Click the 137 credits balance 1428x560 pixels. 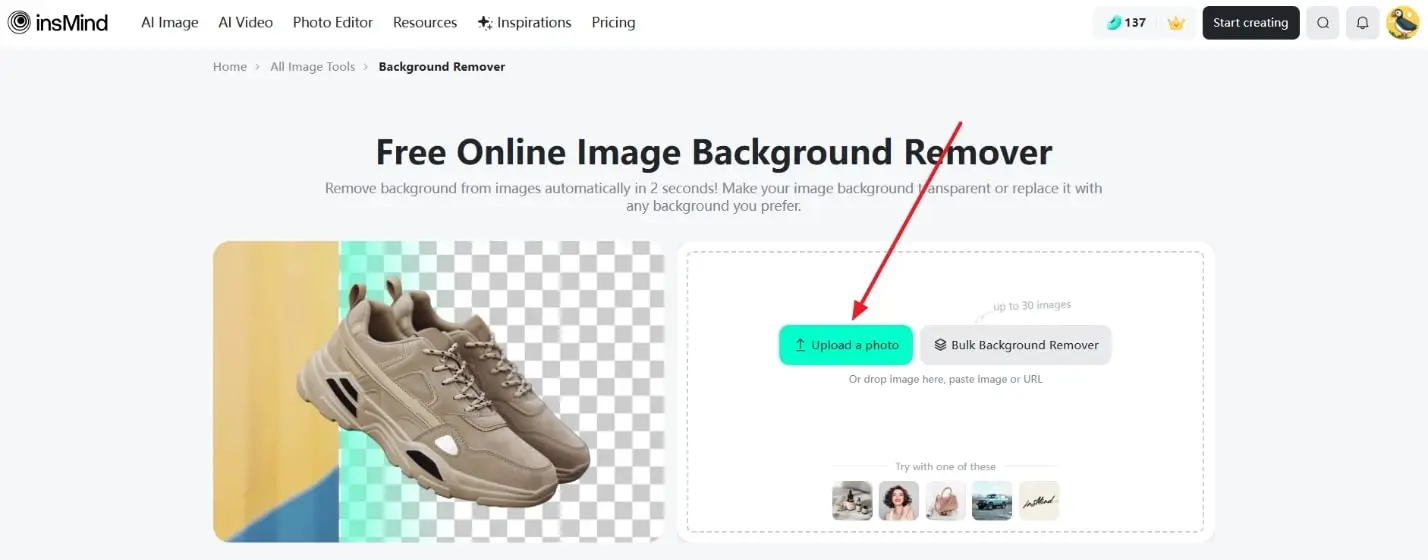tap(1126, 23)
